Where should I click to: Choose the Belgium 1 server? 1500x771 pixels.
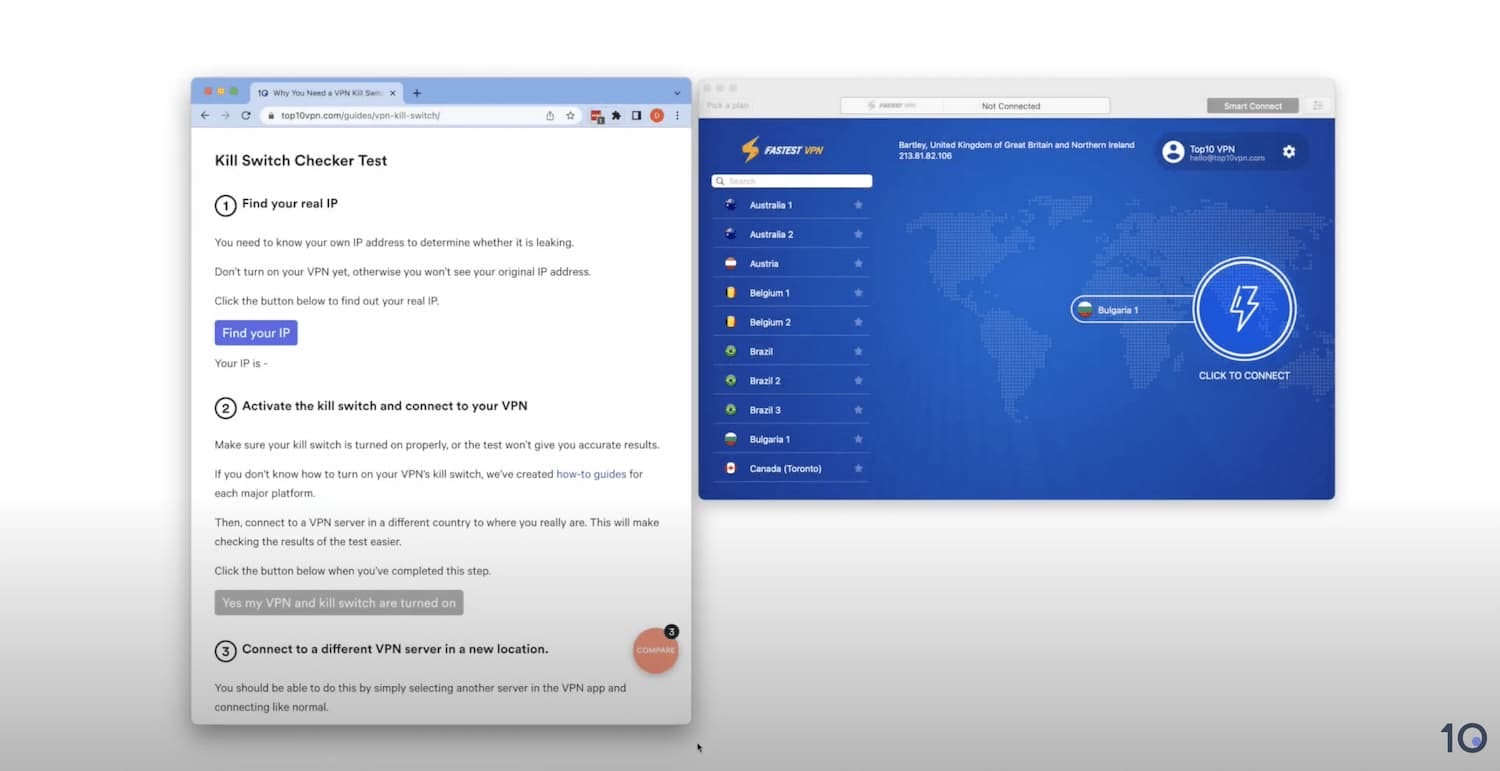(791, 293)
